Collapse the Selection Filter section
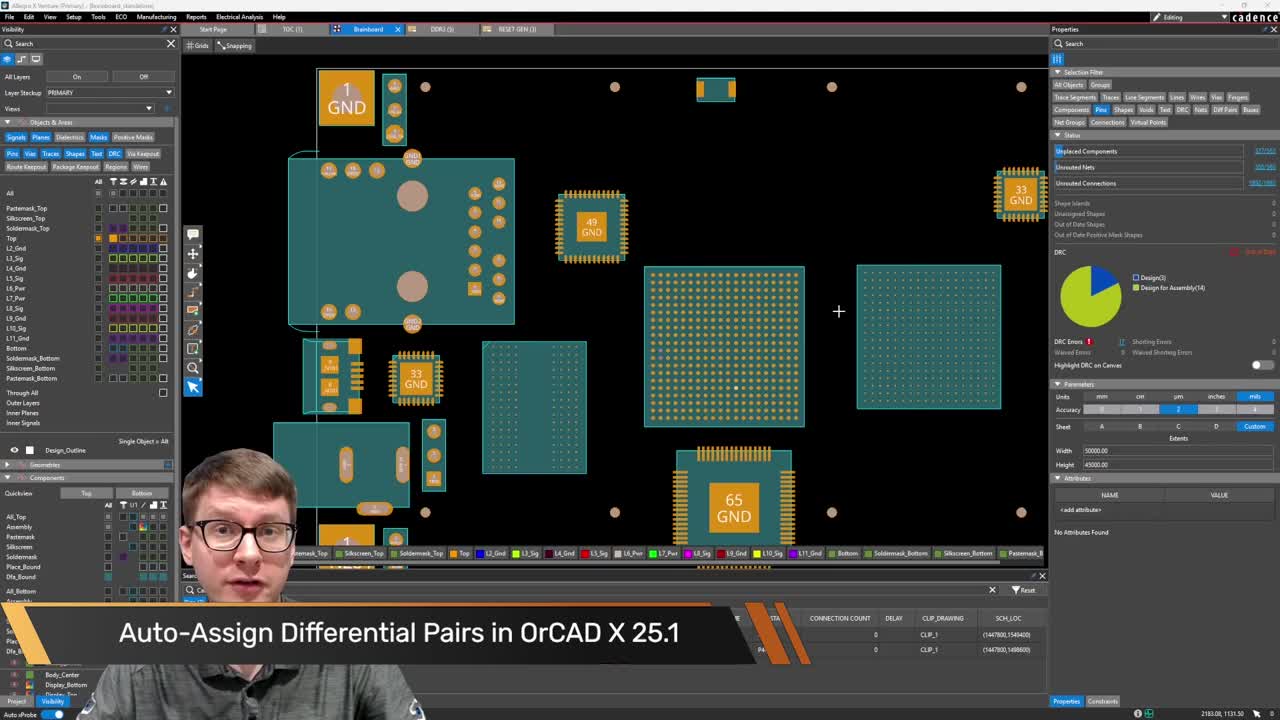Viewport: 1280px width, 720px height. pos(1059,72)
